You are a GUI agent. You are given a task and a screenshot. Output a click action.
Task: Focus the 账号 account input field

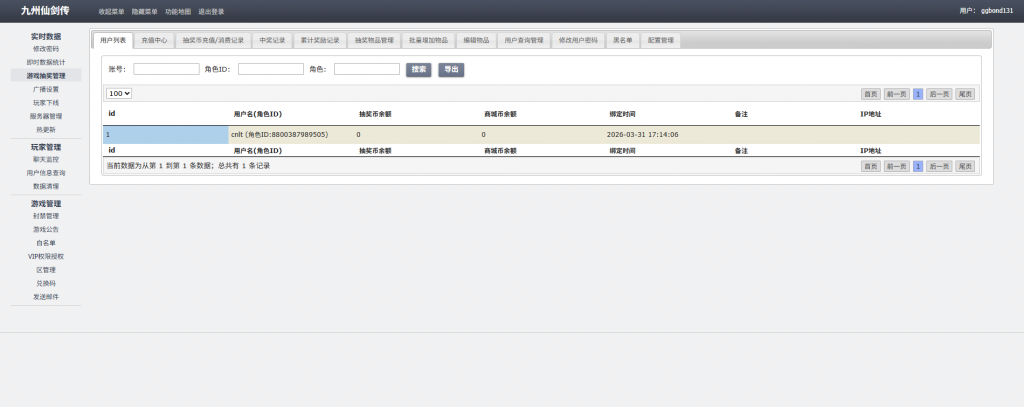point(166,70)
